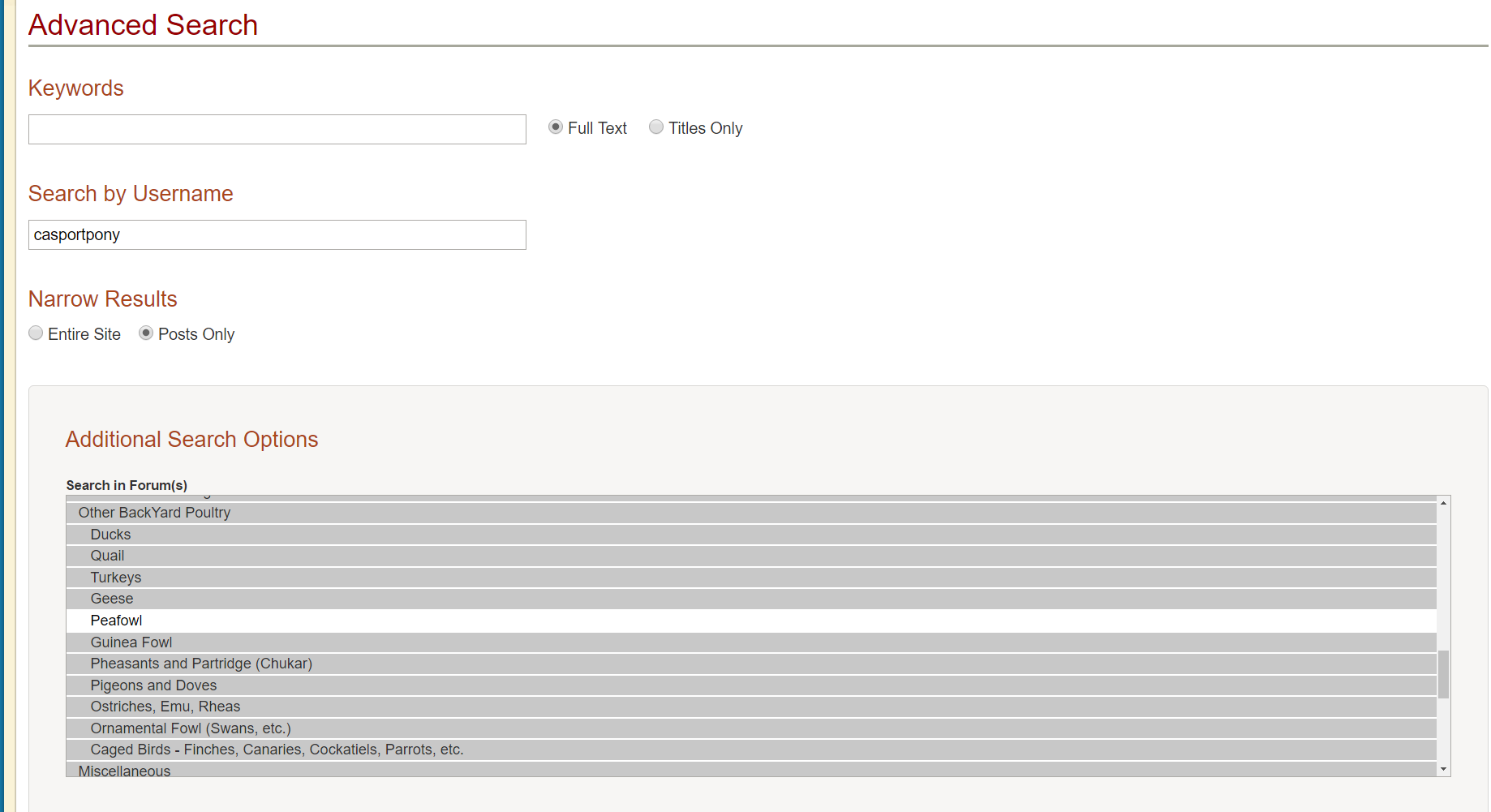Select Other BackYard Poultry forum category
This screenshot has width=1491, height=812.
(154, 513)
